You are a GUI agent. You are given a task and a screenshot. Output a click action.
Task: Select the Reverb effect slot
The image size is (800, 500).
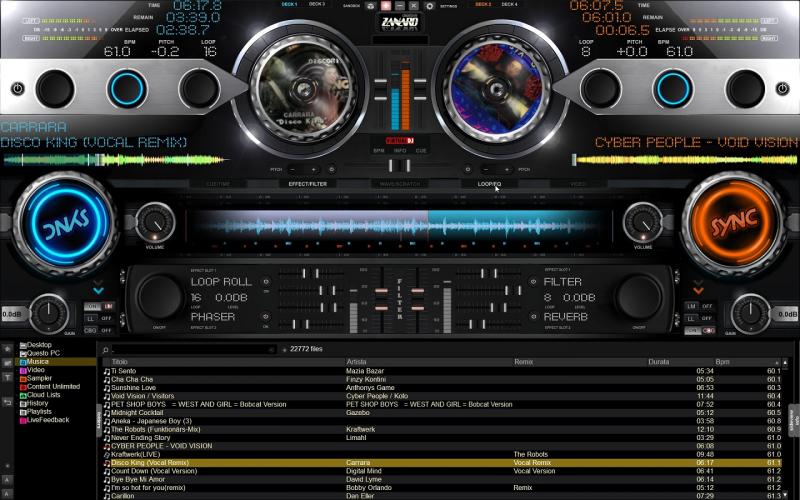[566, 317]
